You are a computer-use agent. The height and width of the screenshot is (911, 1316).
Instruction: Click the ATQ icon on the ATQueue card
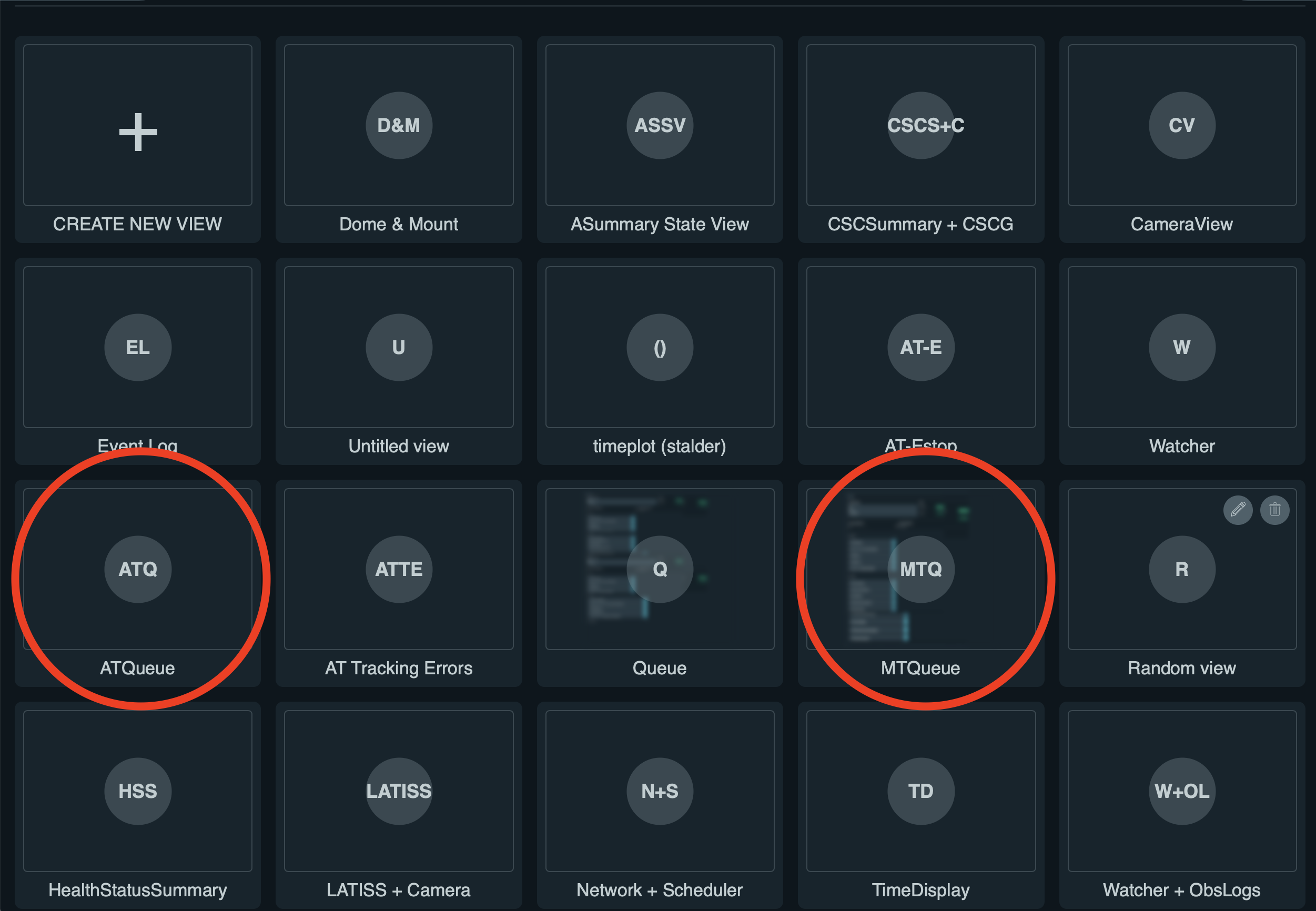(137, 569)
